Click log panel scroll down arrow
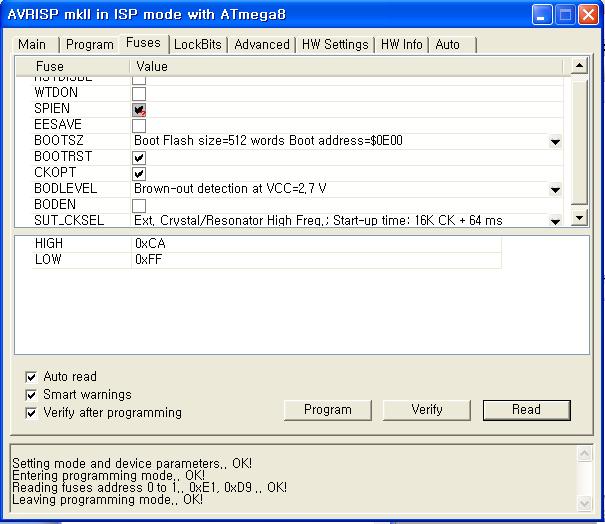Screen dimensions: 605x524 pos(584,503)
